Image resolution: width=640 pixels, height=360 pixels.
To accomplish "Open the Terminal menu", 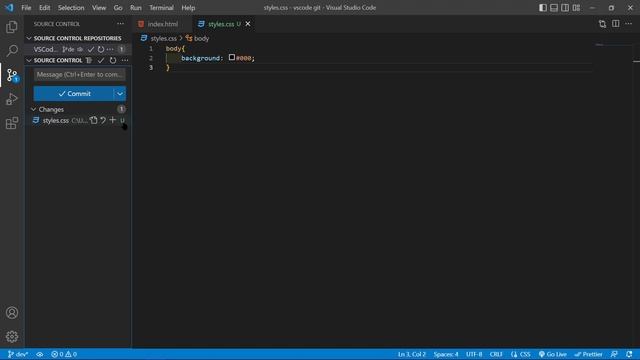I will pyautogui.click(x=161, y=8).
